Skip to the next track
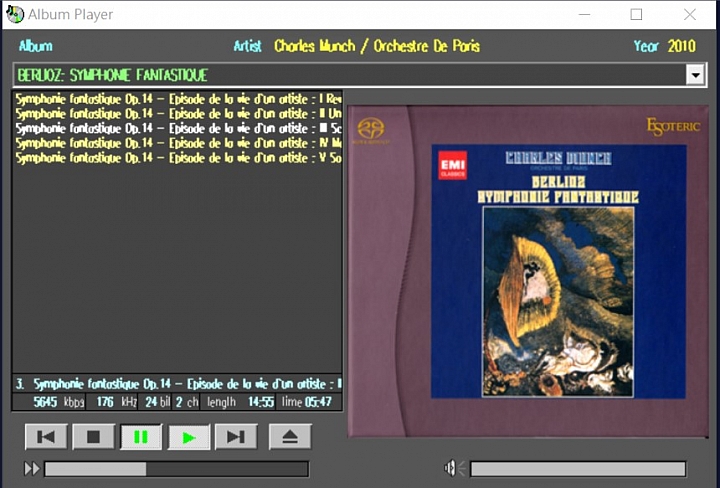This screenshot has height=488, width=720. coord(236,437)
